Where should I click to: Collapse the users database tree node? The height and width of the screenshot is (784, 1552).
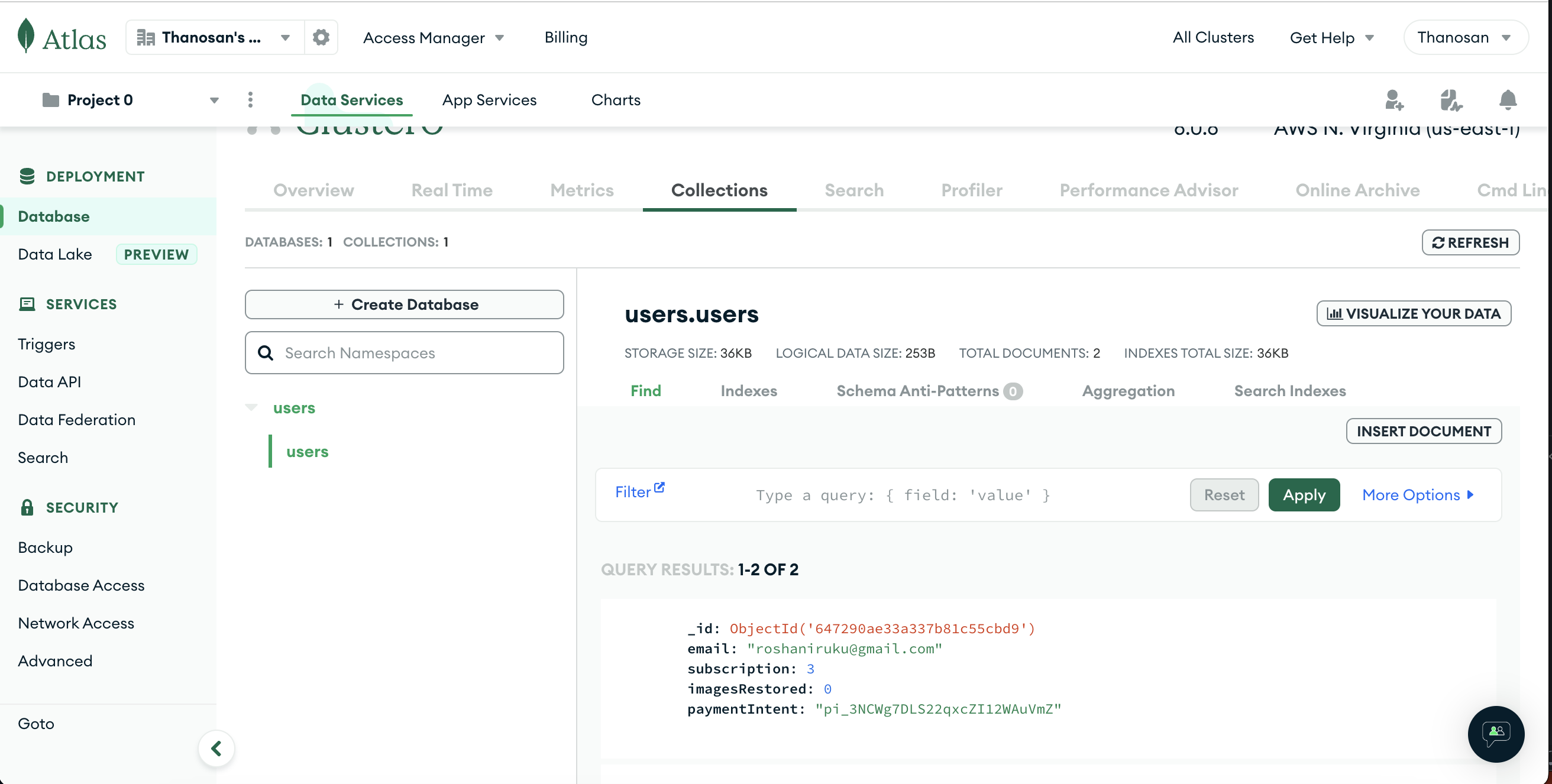[x=252, y=407]
